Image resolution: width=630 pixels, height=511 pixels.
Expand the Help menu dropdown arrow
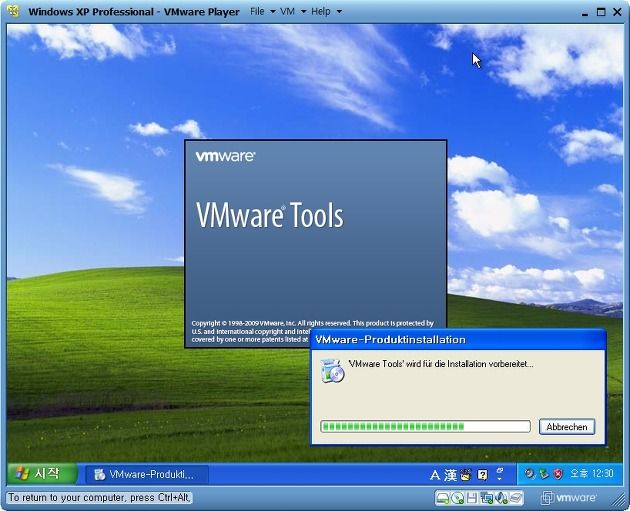click(x=339, y=12)
